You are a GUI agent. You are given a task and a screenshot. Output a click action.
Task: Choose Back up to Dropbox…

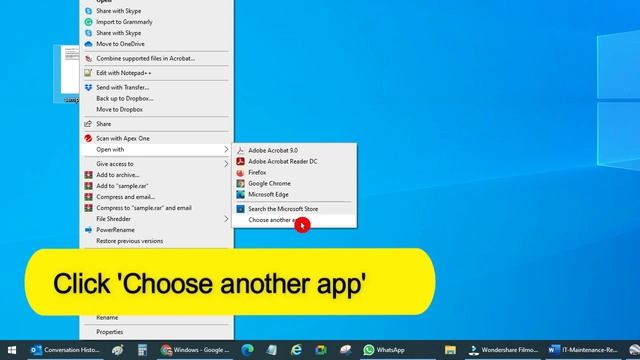tap(157, 98)
